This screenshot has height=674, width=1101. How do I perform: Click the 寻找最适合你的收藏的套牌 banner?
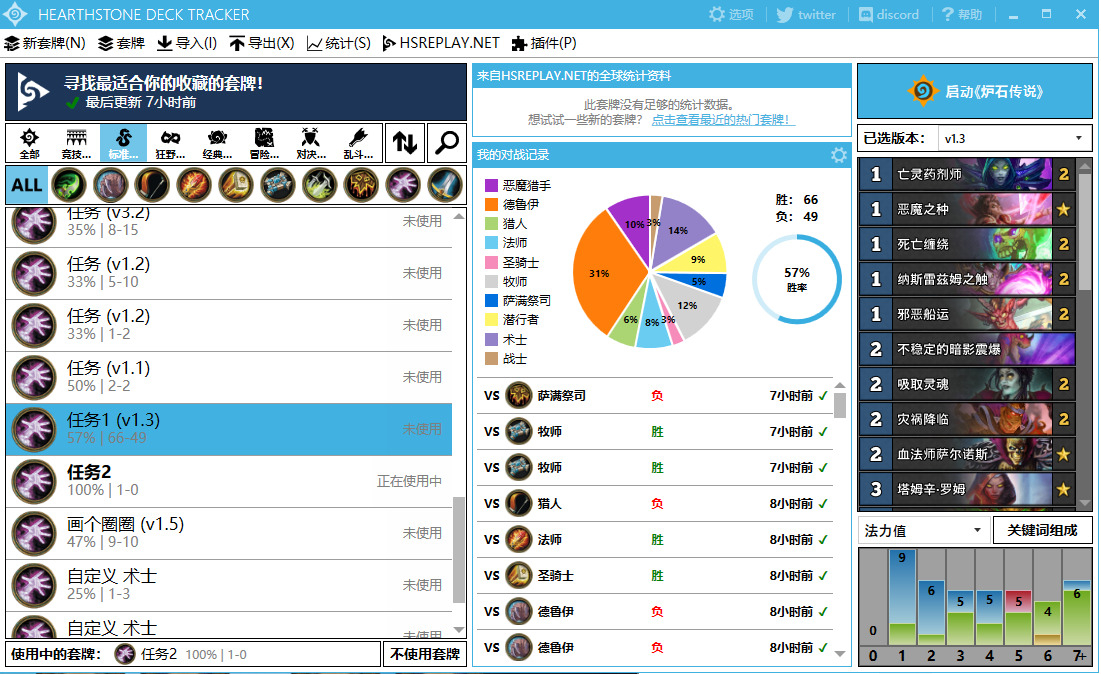[x=236, y=92]
